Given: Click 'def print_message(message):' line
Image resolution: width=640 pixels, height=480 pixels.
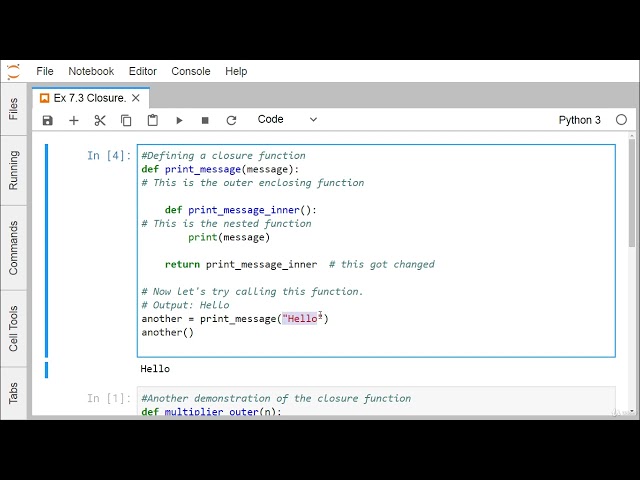Looking at the screenshot, I should (220, 169).
